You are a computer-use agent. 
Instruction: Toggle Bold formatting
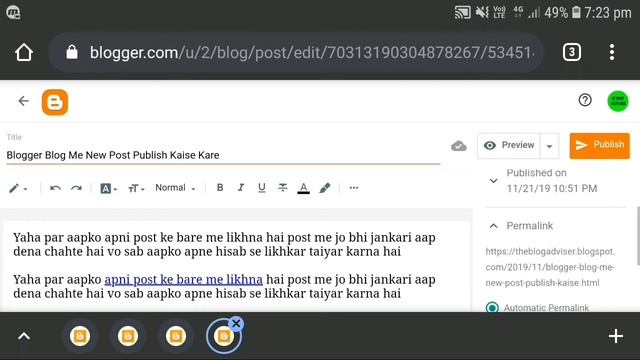(x=220, y=188)
